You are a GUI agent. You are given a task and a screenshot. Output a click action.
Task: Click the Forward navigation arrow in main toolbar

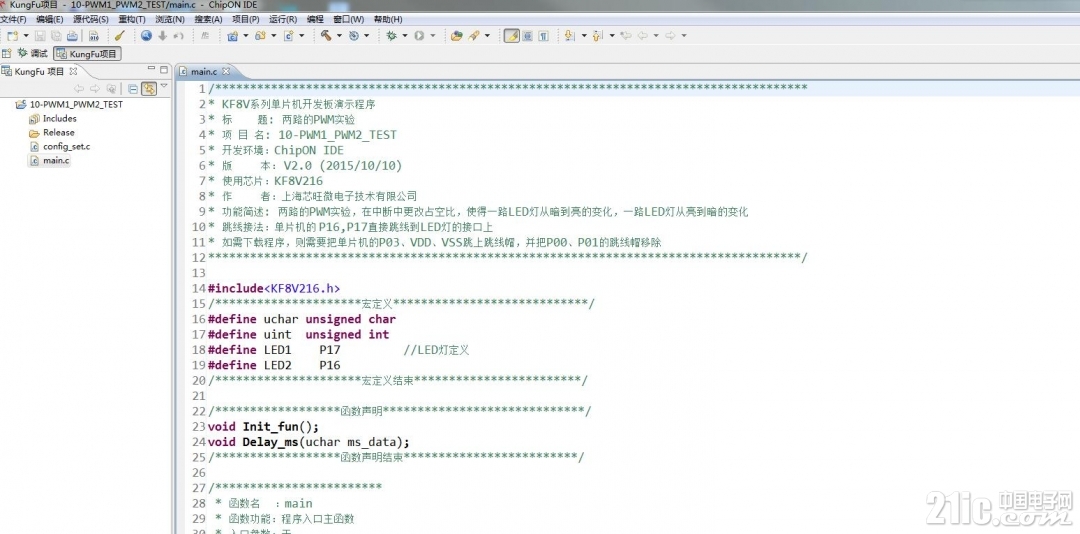670,36
